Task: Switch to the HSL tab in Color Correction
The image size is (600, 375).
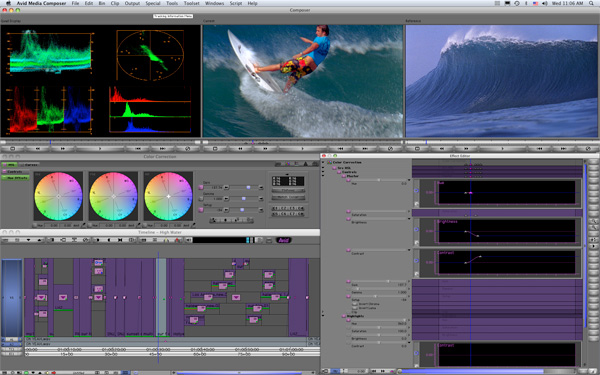Action: [x=10, y=165]
